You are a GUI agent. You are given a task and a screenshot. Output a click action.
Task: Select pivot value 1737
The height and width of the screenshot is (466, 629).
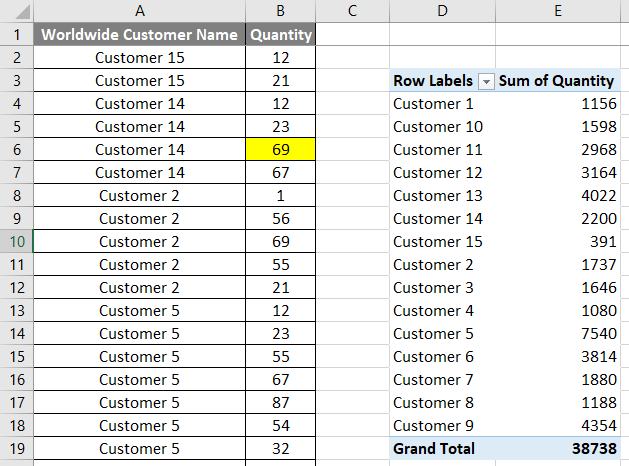pyautogui.click(x=558, y=265)
